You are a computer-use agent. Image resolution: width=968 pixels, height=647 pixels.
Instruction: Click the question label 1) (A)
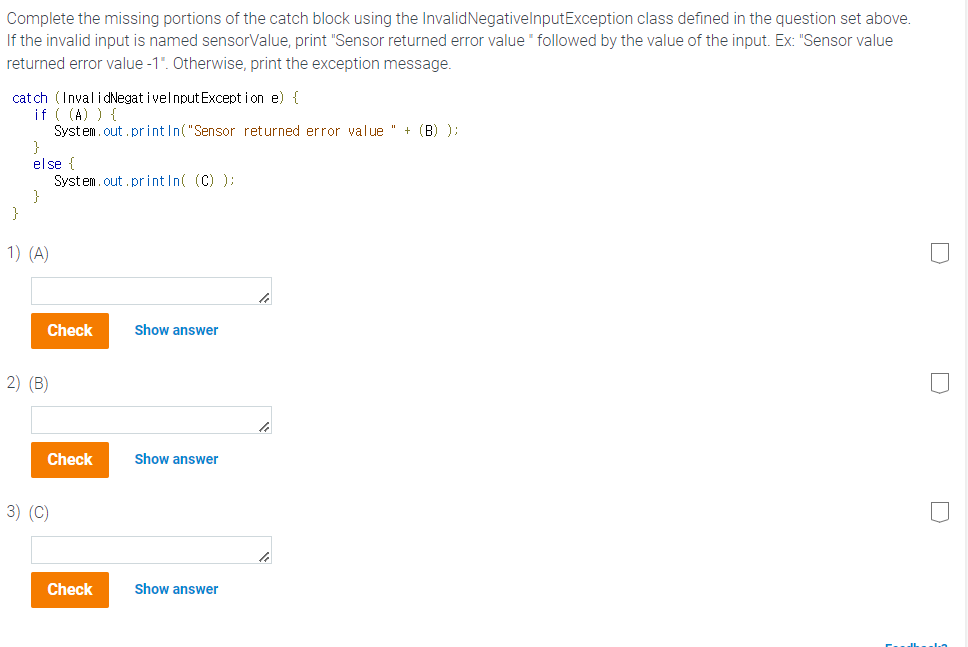[26, 253]
